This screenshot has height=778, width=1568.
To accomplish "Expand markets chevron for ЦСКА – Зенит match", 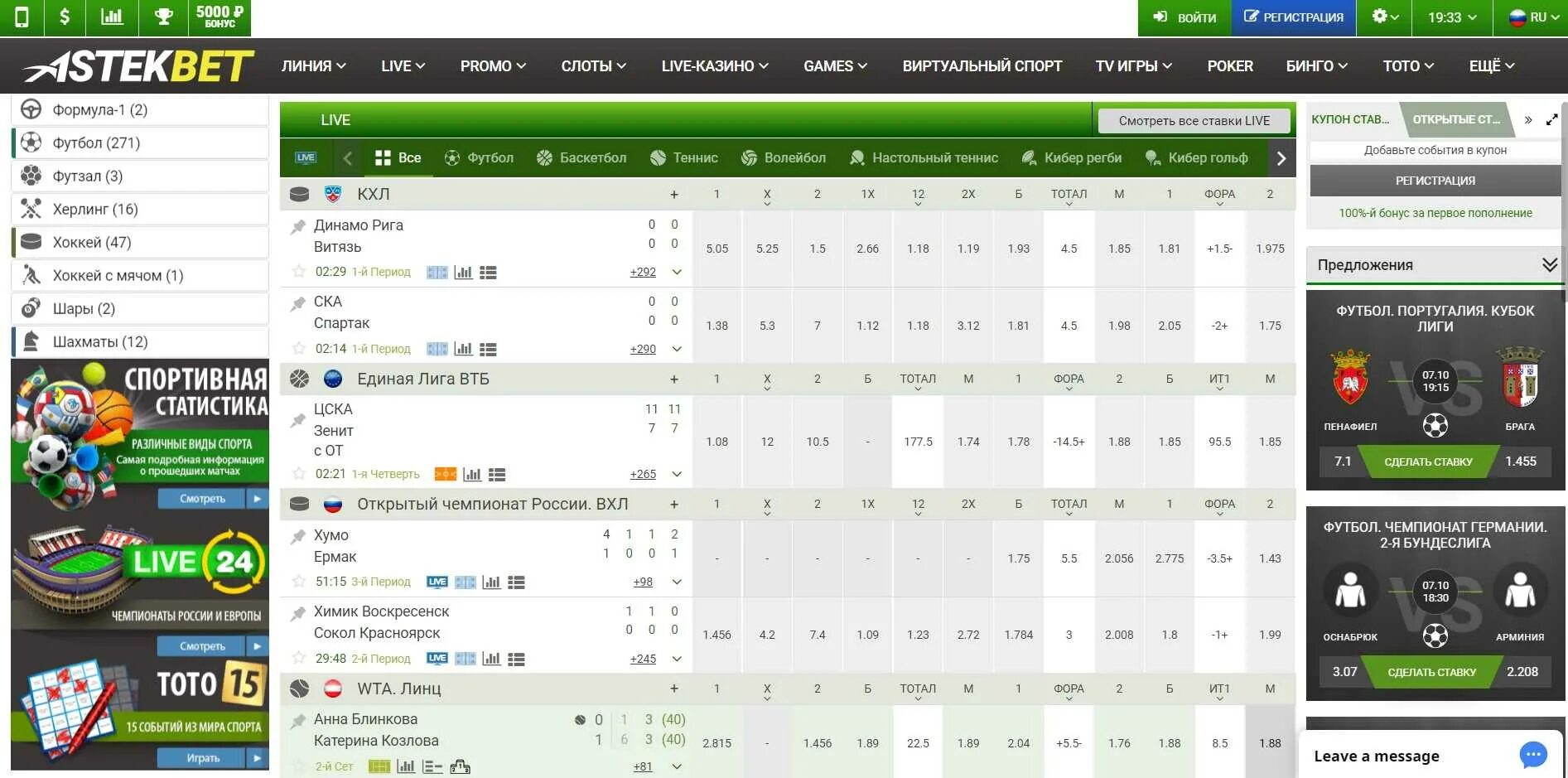I will coord(677,475).
